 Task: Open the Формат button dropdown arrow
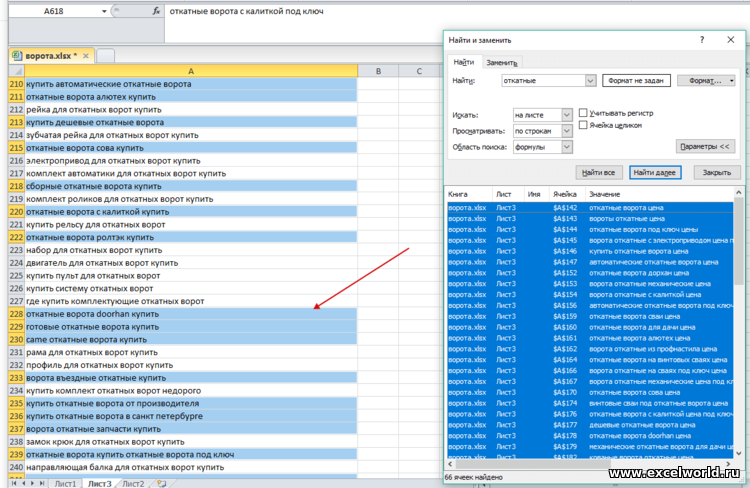tap(731, 80)
